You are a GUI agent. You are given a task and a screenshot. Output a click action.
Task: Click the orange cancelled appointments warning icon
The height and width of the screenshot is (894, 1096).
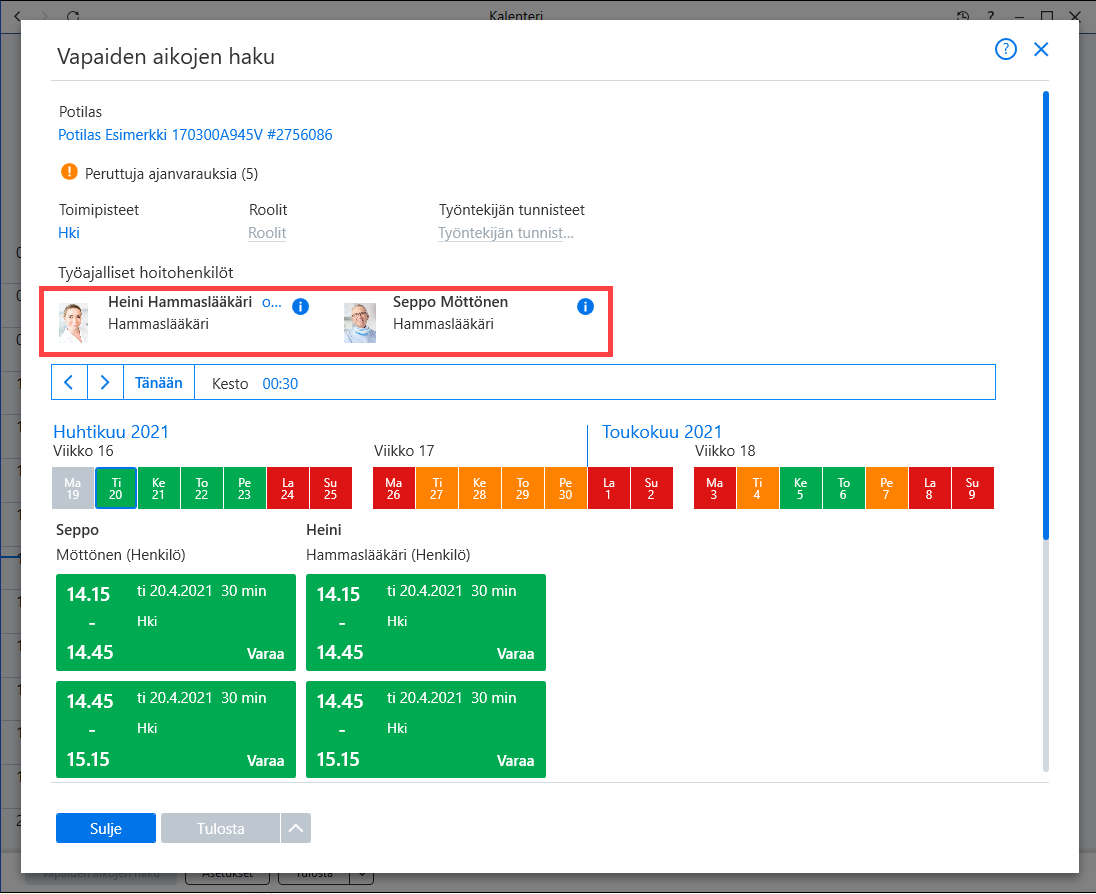[69, 172]
